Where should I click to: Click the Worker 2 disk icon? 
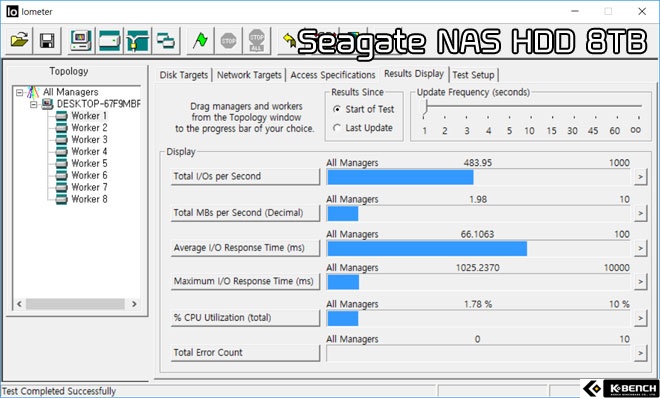61,127
